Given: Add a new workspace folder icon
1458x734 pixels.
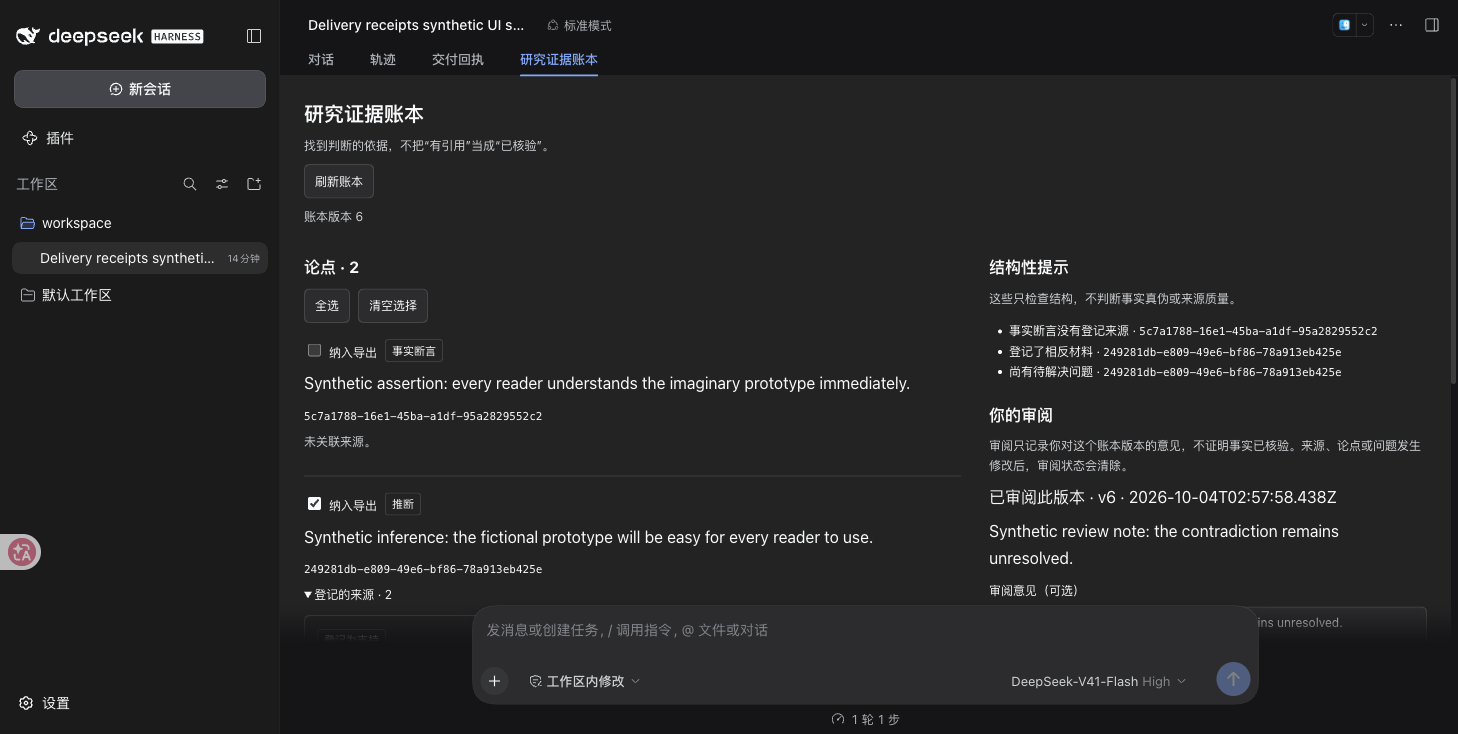Looking at the screenshot, I should click(254, 184).
